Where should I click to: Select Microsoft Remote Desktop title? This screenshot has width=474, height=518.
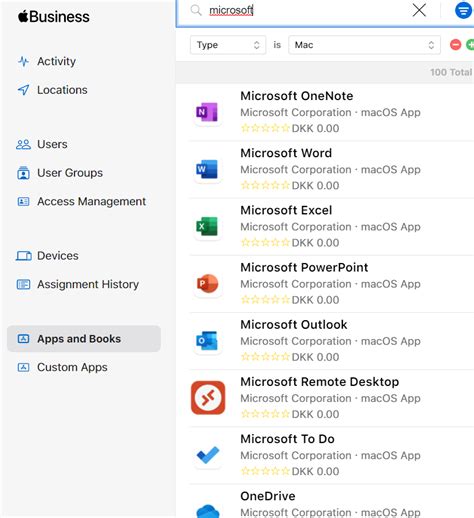tap(320, 382)
